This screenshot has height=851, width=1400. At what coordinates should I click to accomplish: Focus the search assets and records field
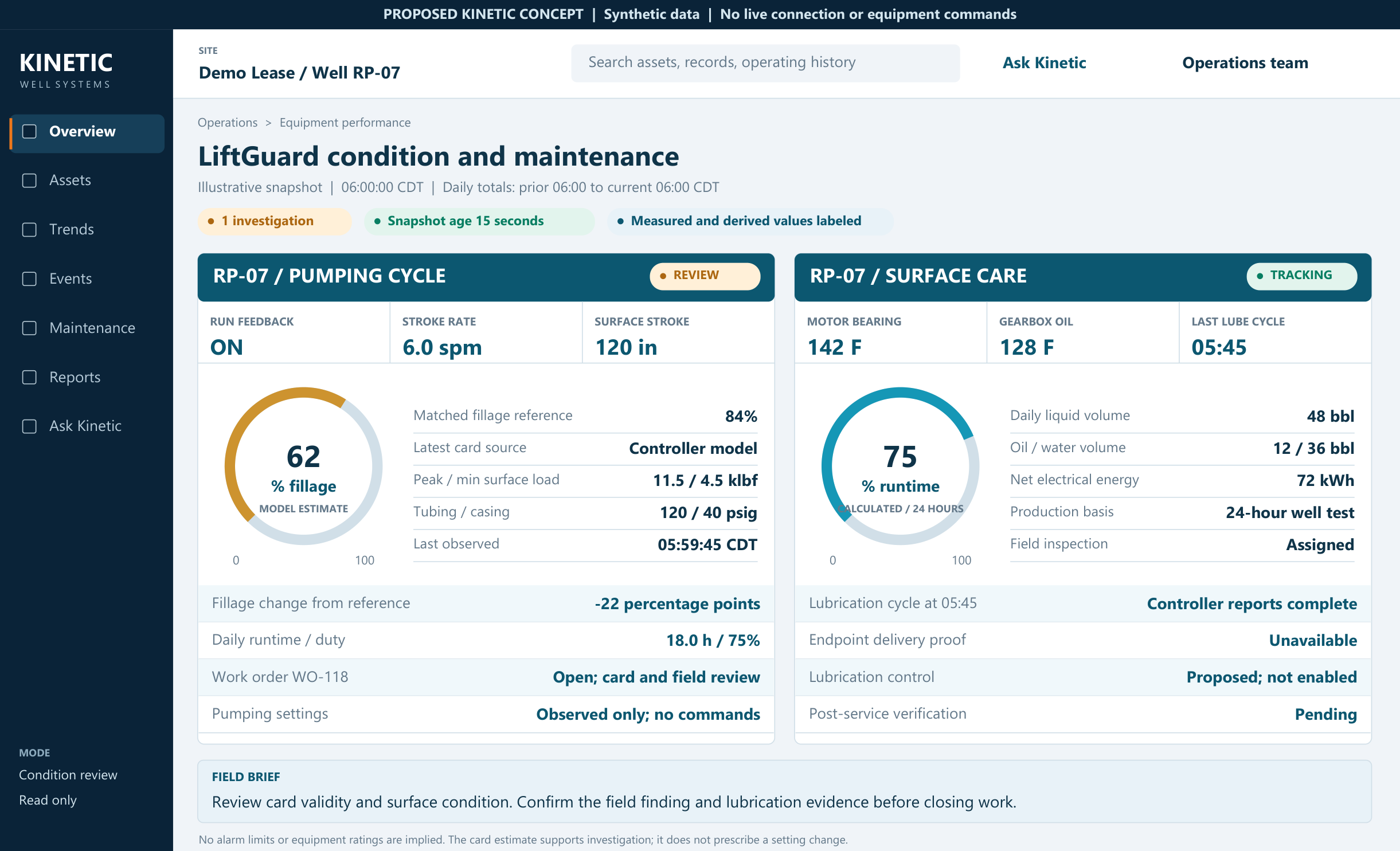[765, 63]
